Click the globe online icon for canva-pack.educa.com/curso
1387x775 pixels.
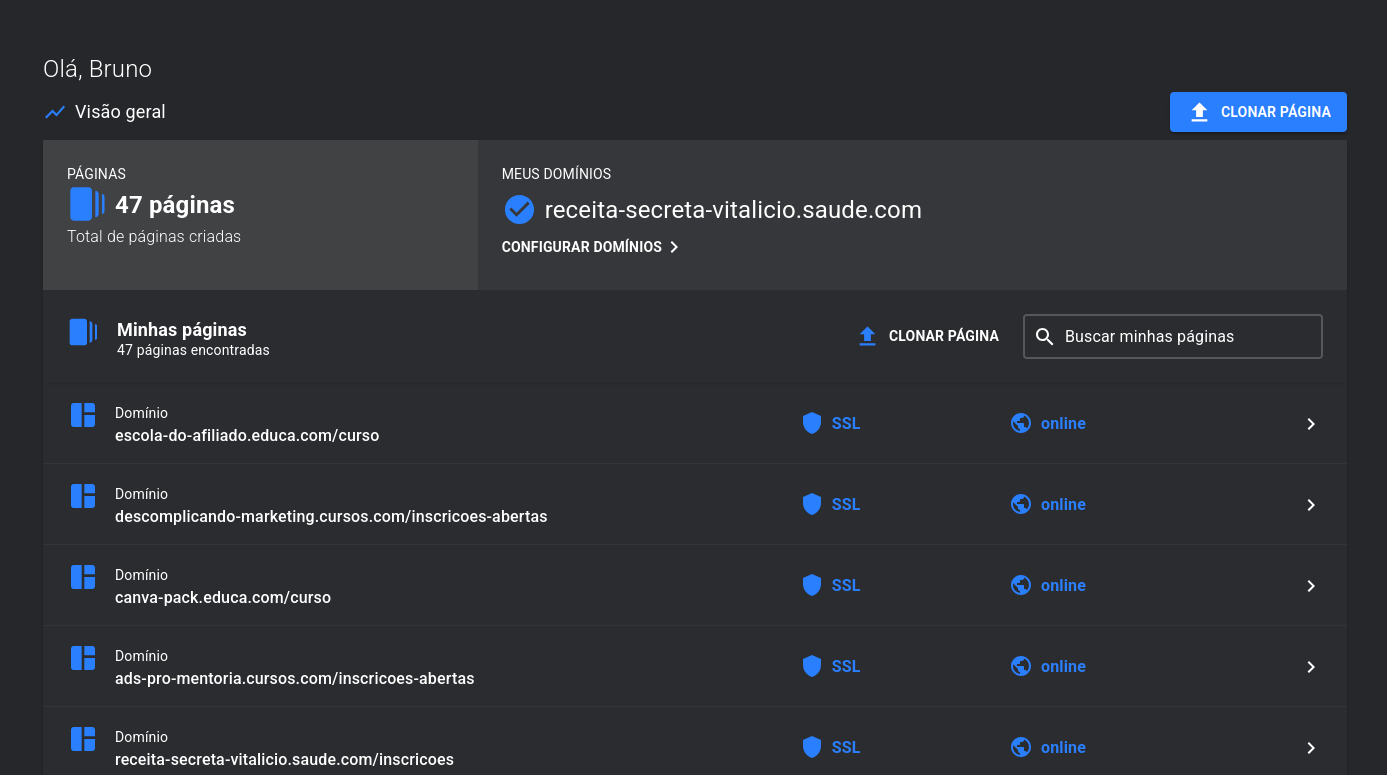coord(1020,586)
